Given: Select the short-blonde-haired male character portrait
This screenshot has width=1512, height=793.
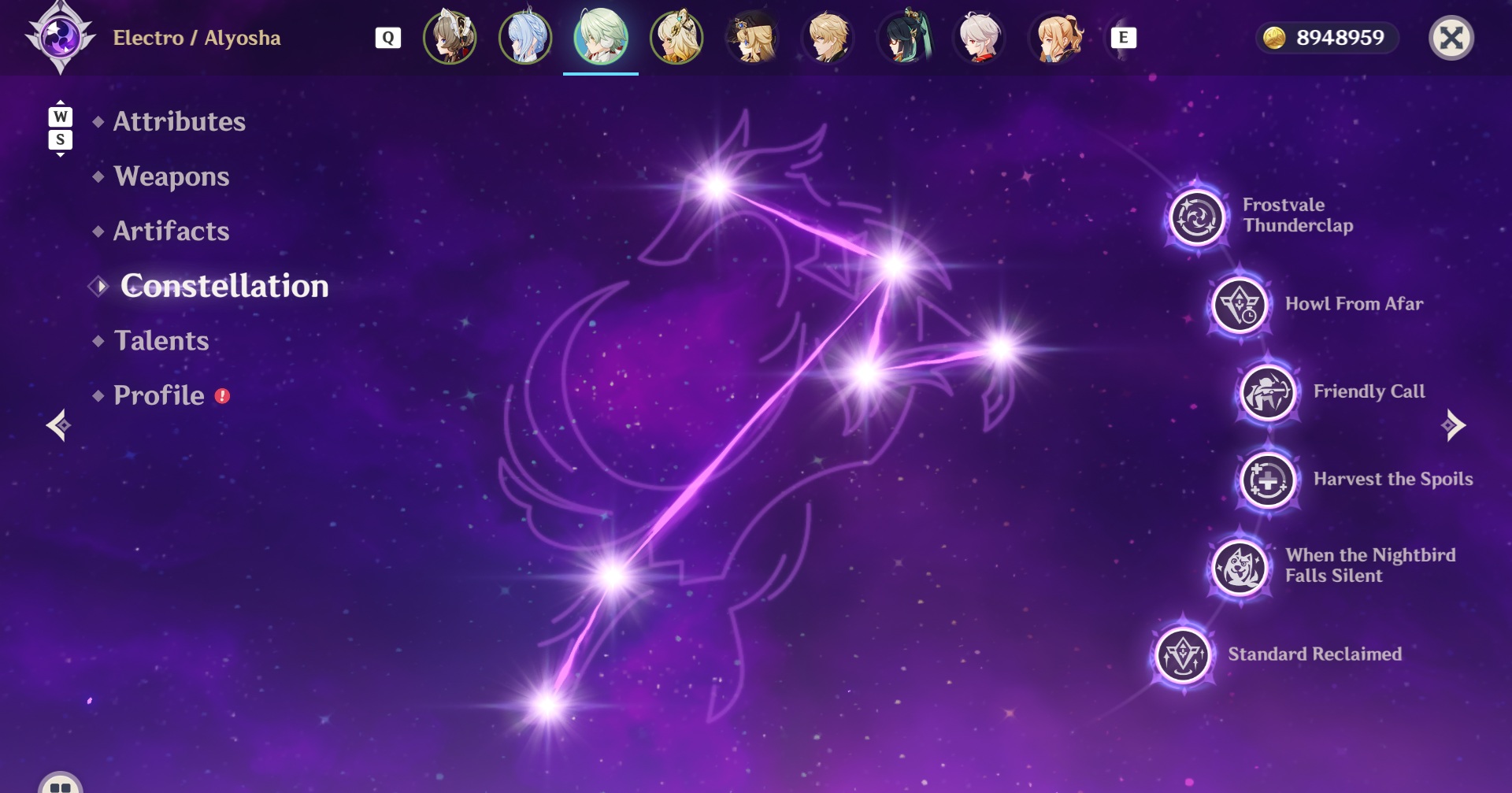Looking at the screenshot, I should 828,37.
